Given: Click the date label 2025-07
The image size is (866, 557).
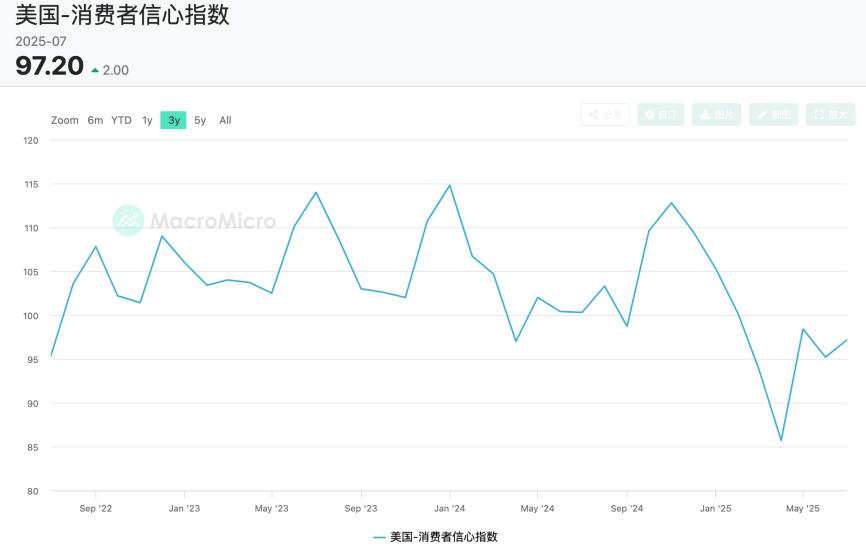Looking at the screenshot, I should (x=41, y=41).
